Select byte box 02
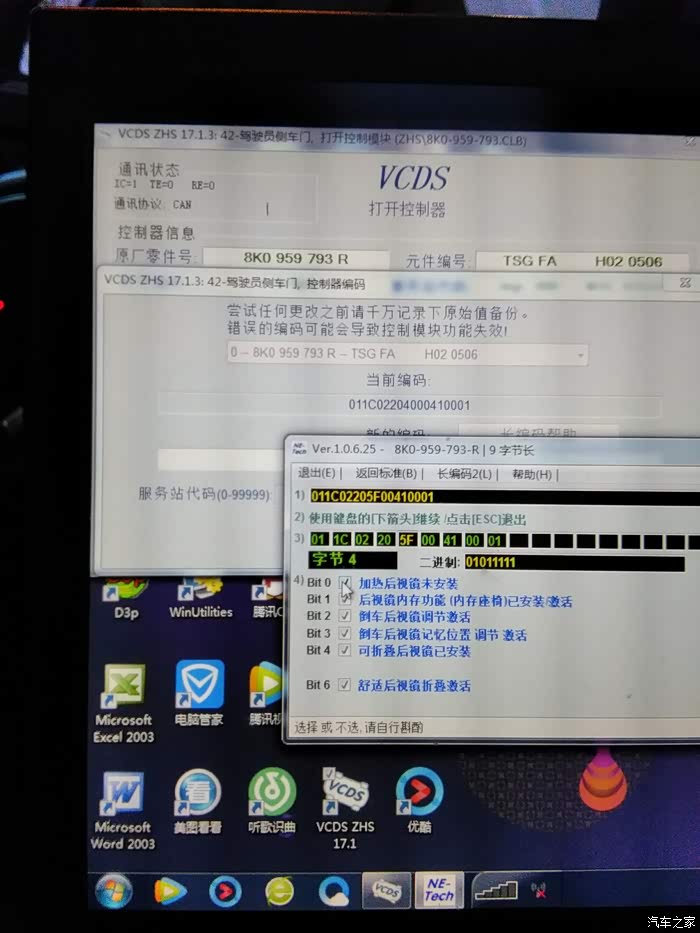 point(362,540)
